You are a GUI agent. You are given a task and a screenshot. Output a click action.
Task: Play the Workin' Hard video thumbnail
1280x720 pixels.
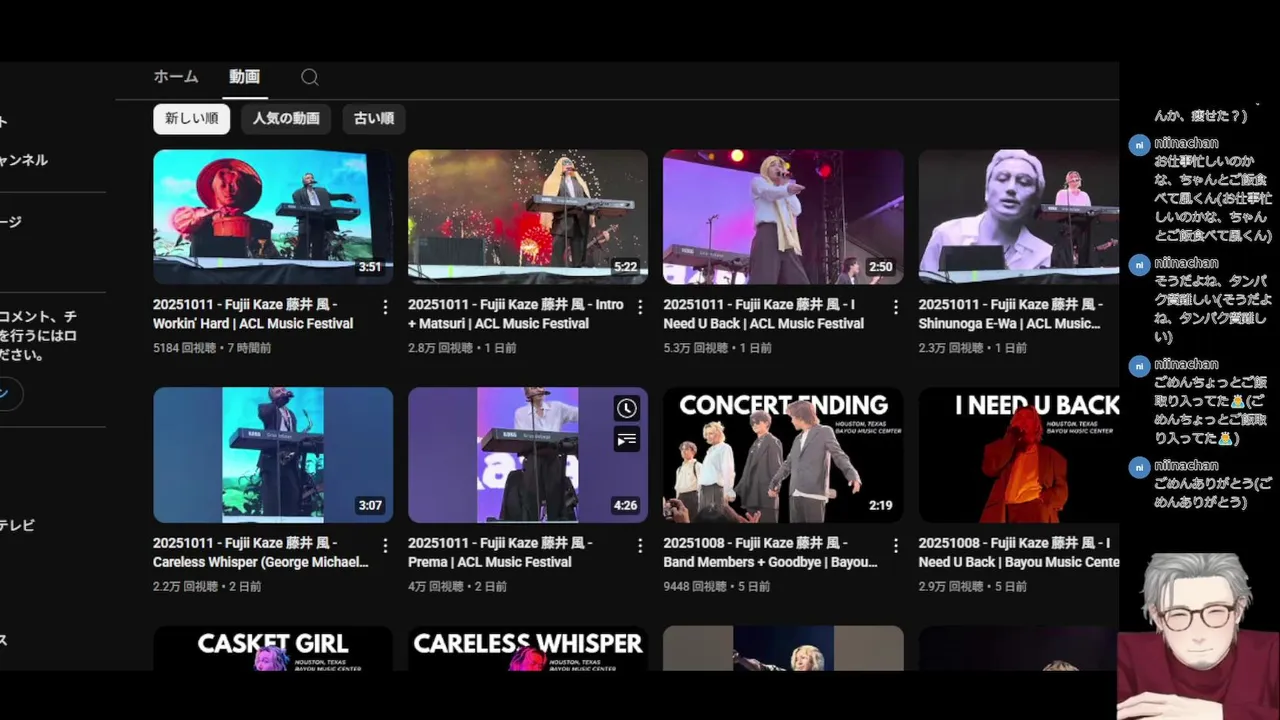[273, 217]
